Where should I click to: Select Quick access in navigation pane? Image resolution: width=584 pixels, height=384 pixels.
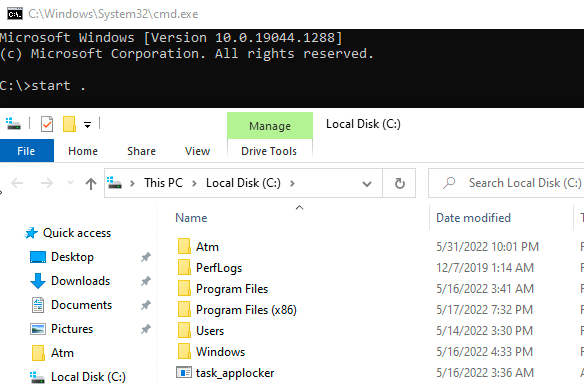click(x=68, y=233)
